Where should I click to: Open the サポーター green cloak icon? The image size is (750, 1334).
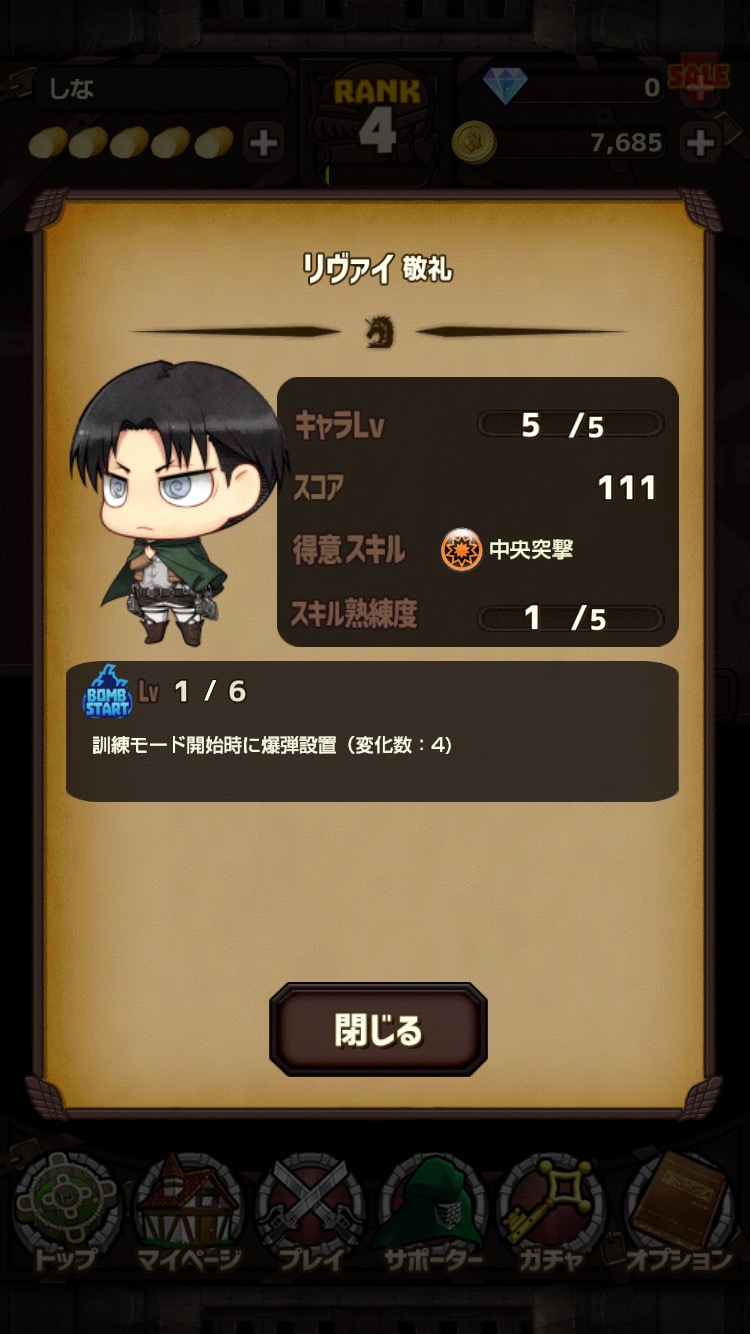click(432, 1213)
